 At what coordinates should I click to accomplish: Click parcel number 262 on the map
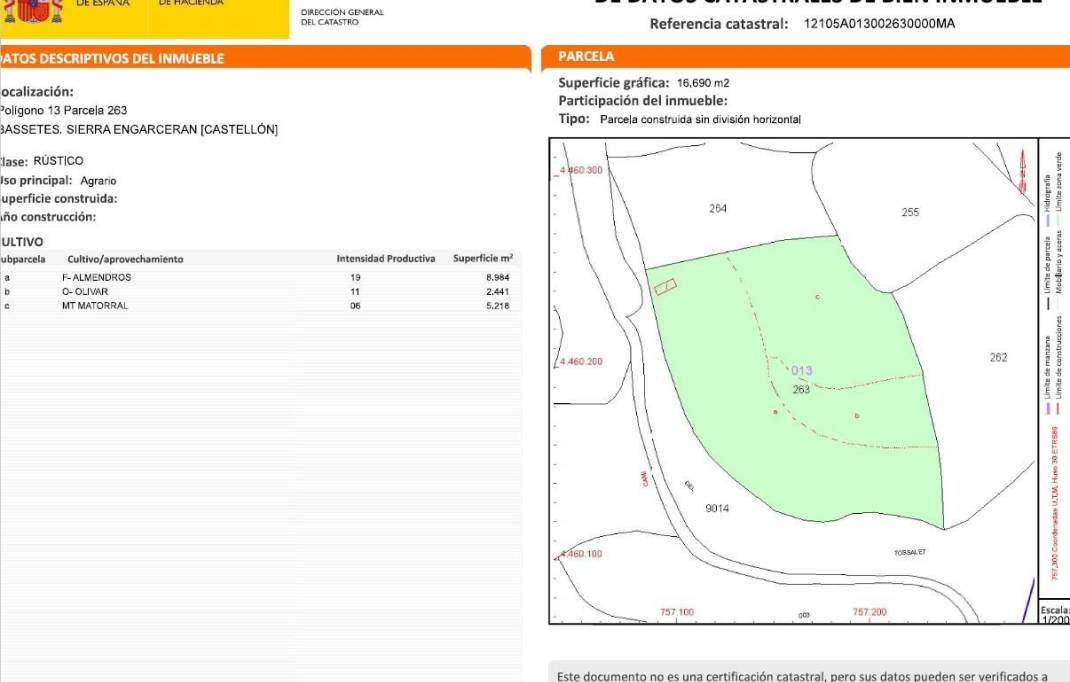[x=998, y=357]
